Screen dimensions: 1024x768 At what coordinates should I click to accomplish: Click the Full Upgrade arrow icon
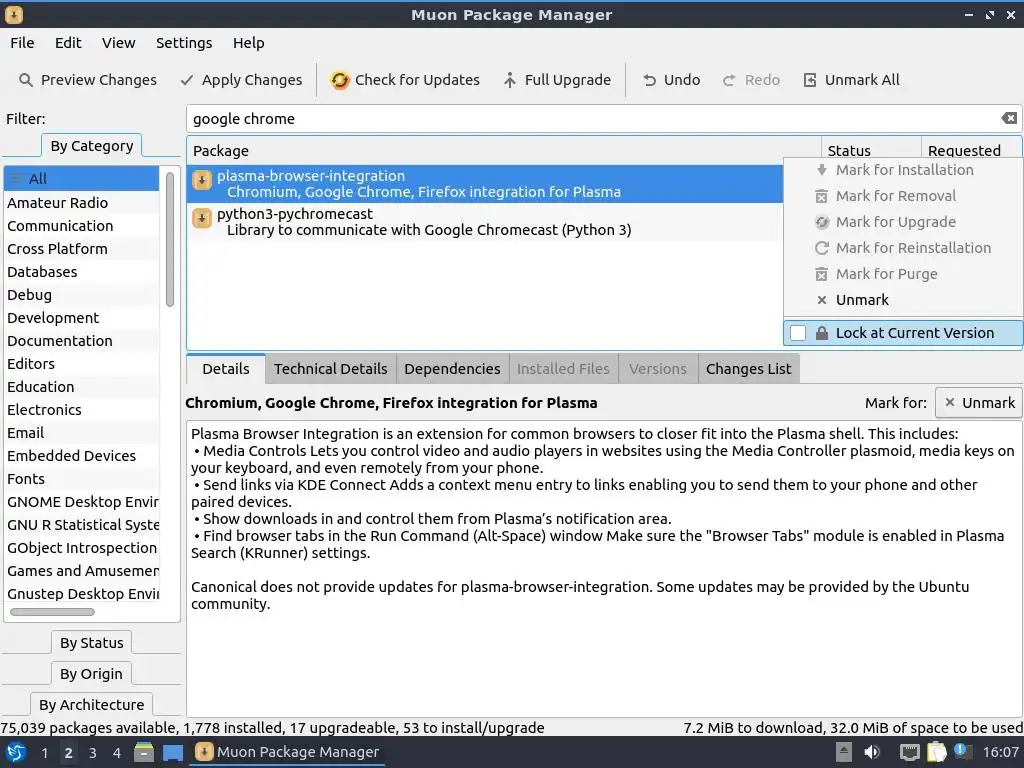[509, 80]
